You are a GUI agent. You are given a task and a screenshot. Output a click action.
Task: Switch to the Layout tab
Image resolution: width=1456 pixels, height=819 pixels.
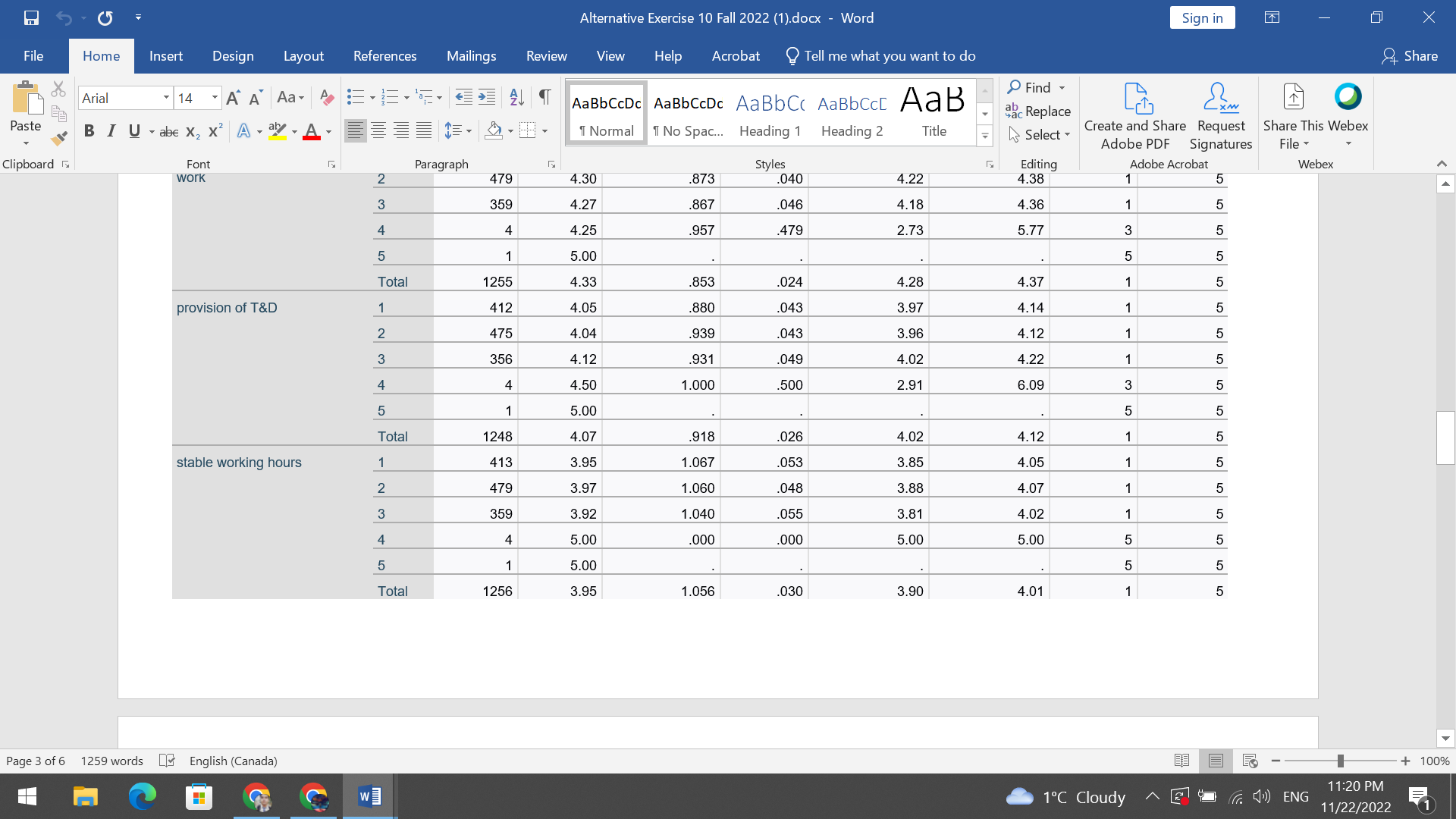click(303, 56)
